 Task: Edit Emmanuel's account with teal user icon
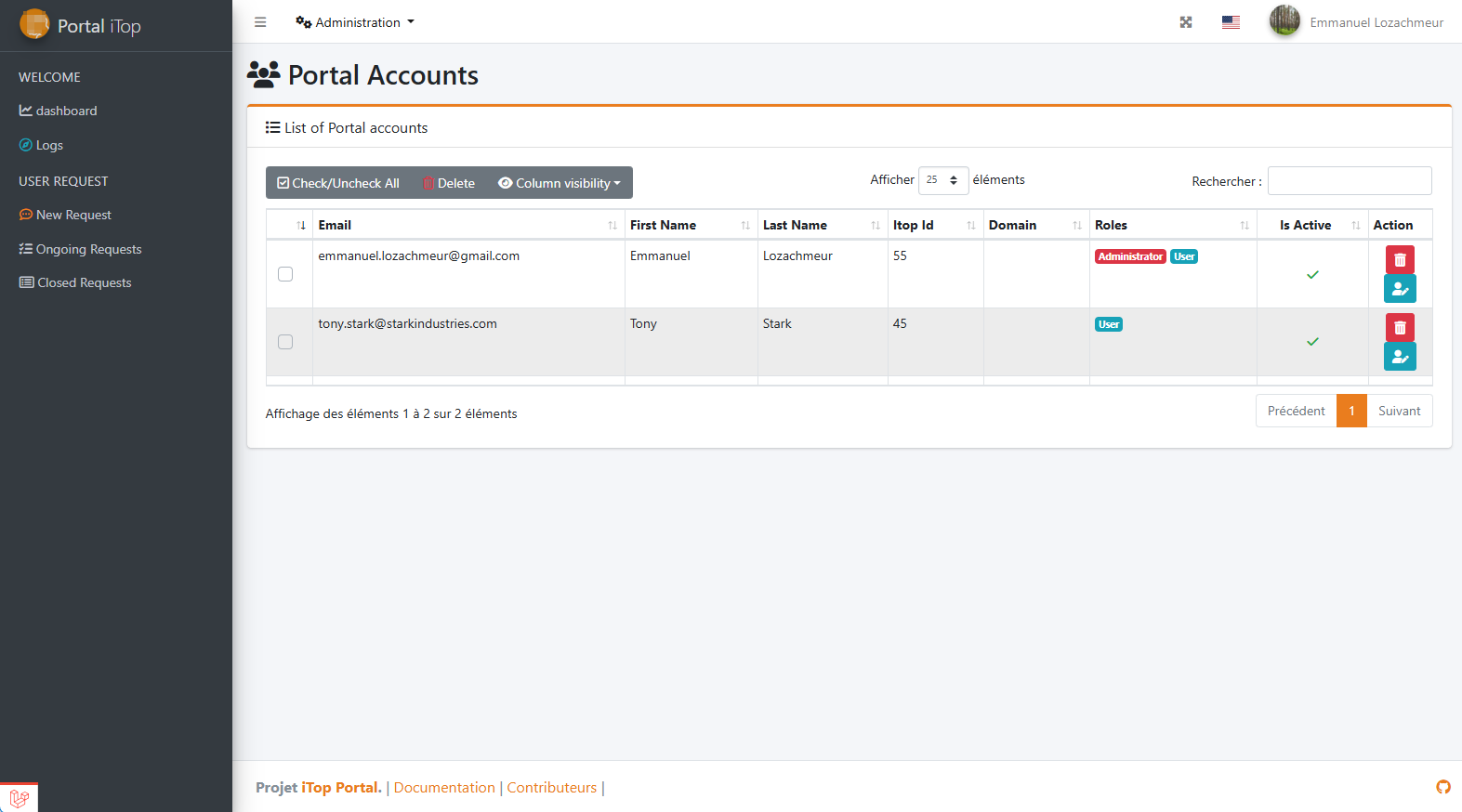[1400, 289]
